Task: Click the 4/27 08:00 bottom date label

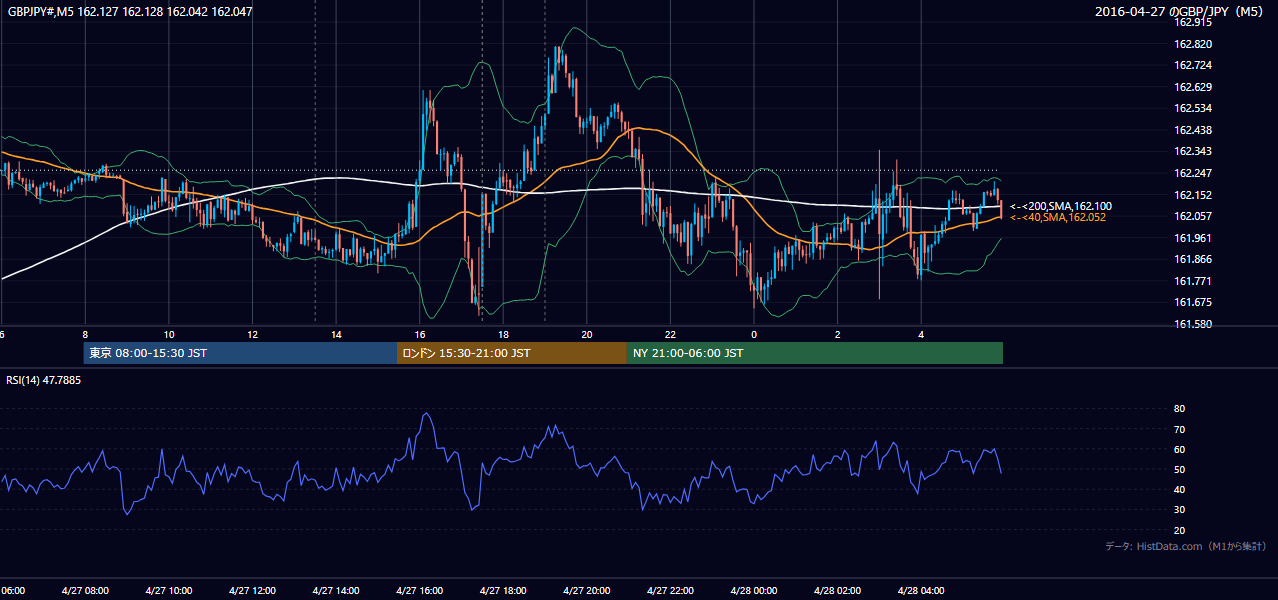Action: [x=85, y=591]
